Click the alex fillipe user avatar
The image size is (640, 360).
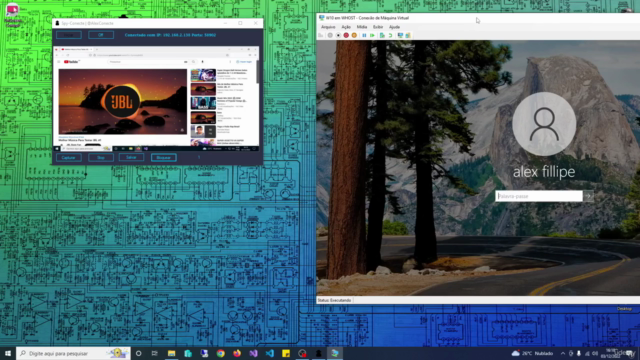[544, 124]
